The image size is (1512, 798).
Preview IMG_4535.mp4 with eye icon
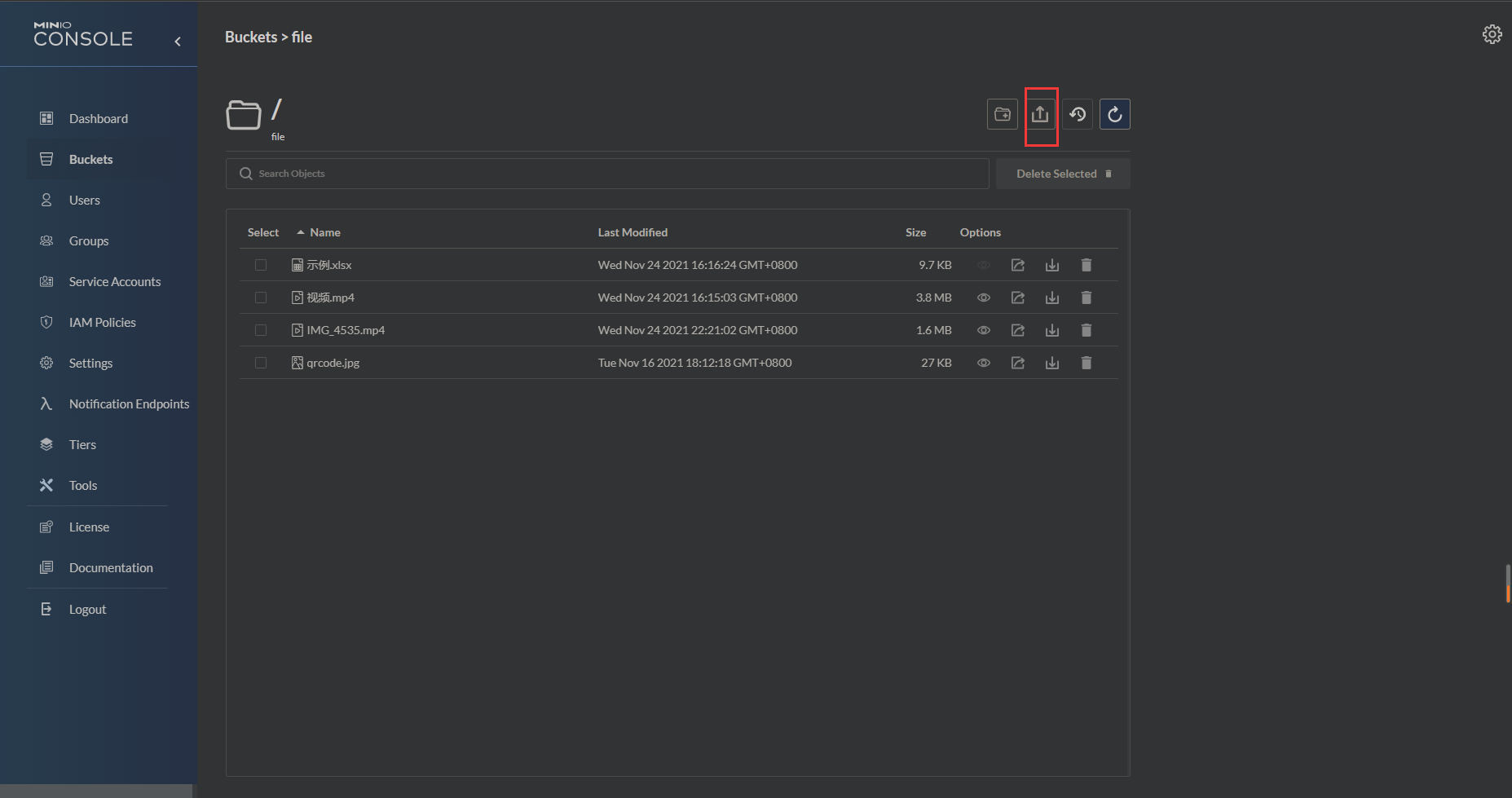pos(984,330)
